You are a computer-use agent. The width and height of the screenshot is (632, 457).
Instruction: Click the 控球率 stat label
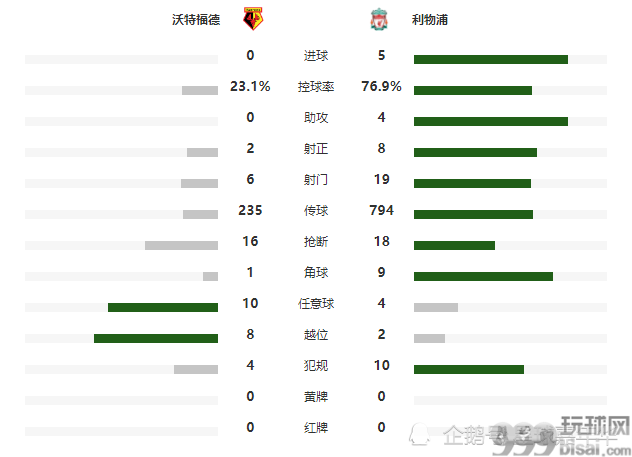click(x=316, y=87)
